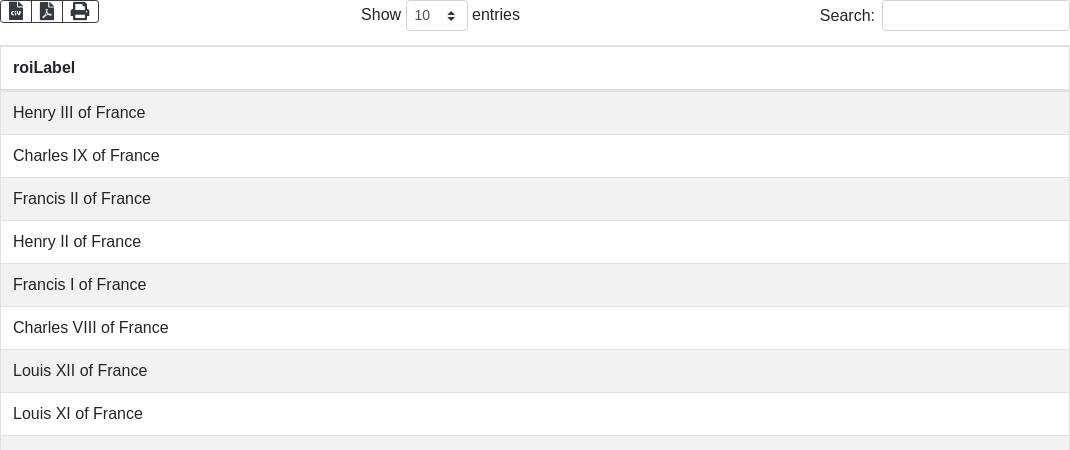
Task: Select the Henry III of France row
Action: tap(79, 113)
